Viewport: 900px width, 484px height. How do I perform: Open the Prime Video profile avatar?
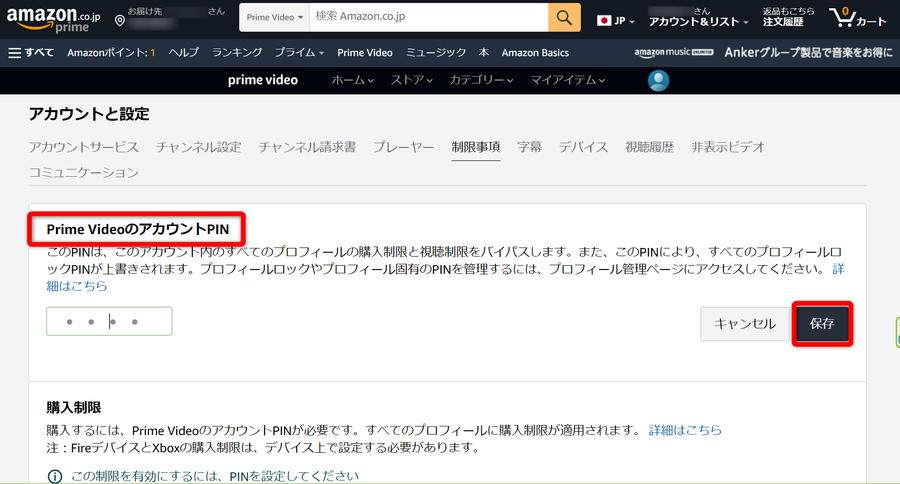[658, 80]
